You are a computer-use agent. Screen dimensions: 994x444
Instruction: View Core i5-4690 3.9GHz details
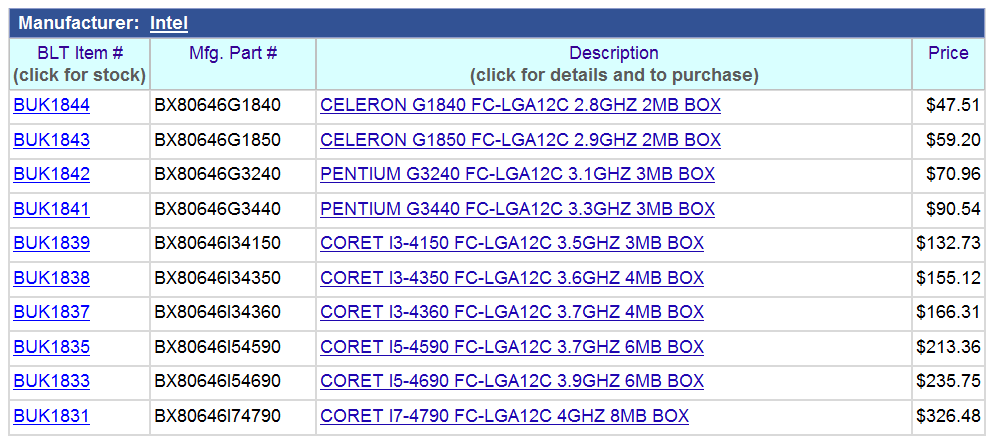[512, 381]
